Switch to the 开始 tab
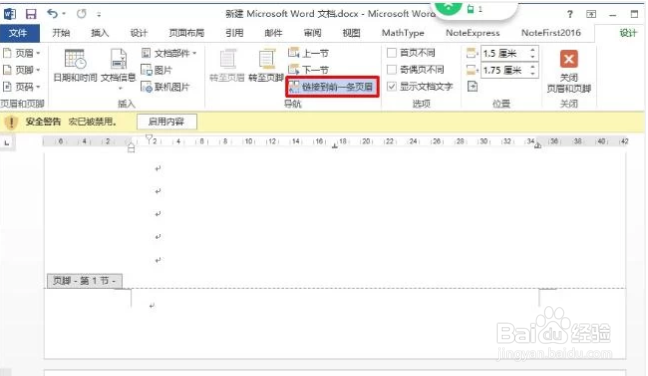 pos(61,33)
